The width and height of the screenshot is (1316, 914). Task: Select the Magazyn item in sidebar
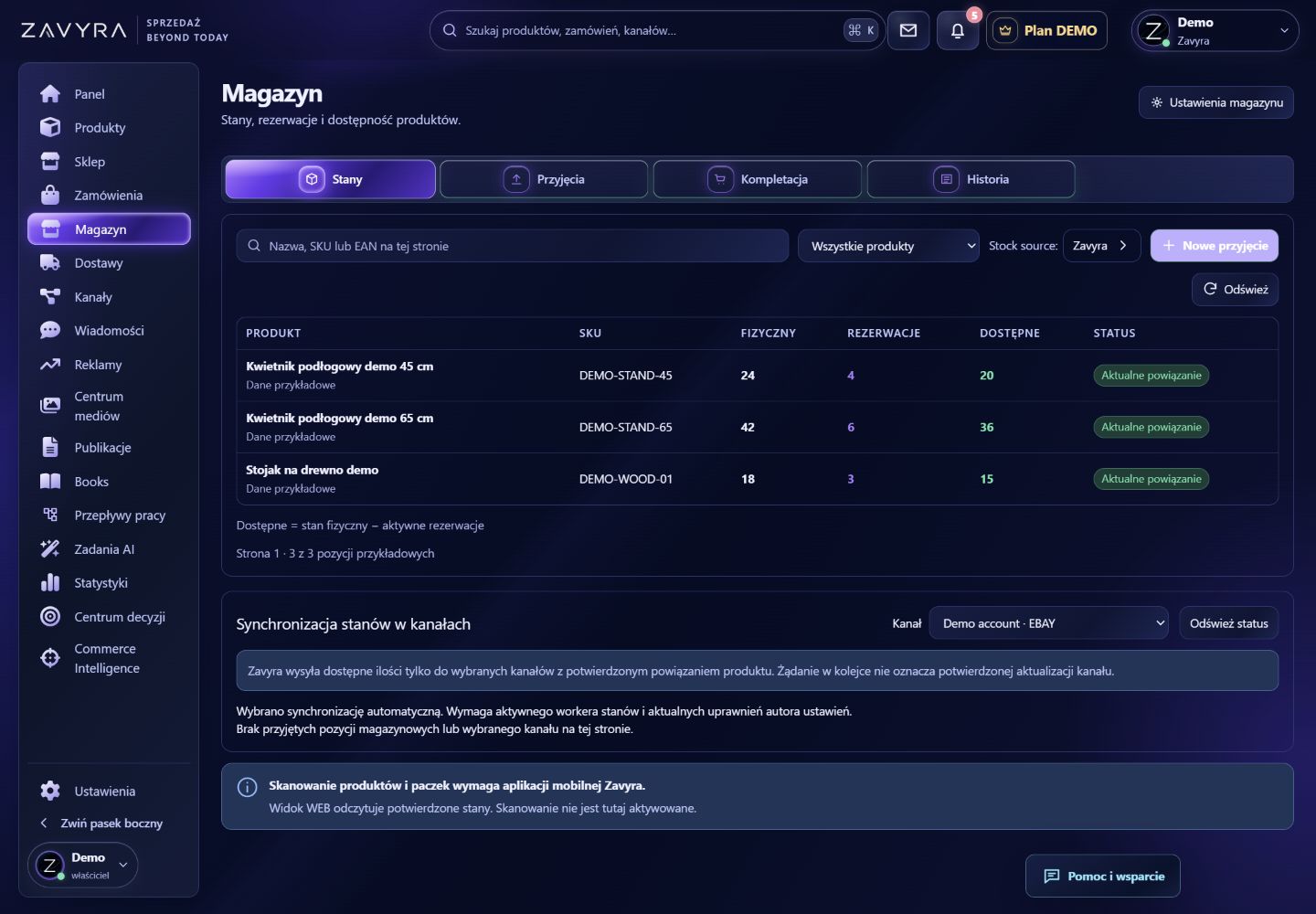coord(109,229)
